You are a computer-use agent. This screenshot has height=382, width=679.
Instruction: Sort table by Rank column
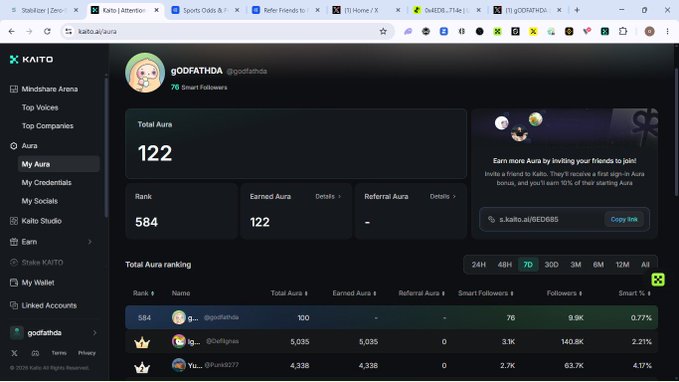coord(143,293)
